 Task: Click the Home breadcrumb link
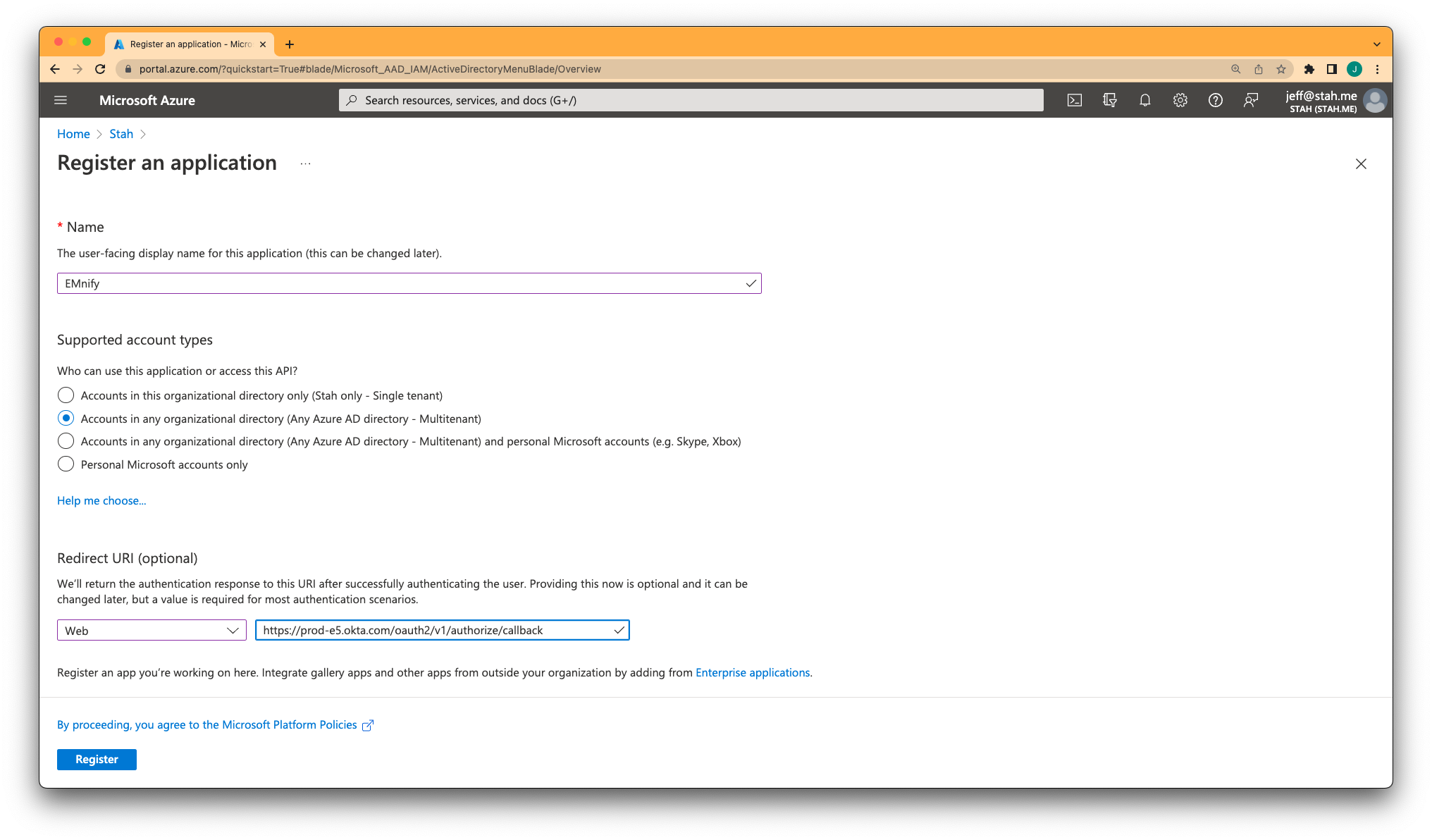coord(73,134)
